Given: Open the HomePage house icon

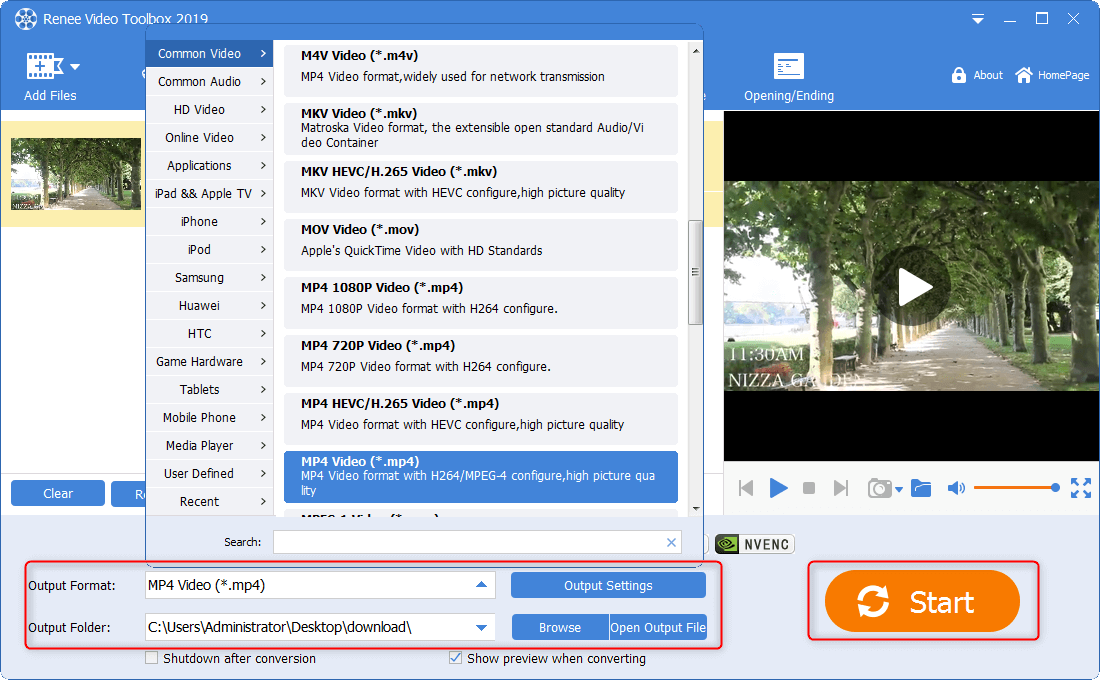Looking at the screenshot, I should point(1024,75).
